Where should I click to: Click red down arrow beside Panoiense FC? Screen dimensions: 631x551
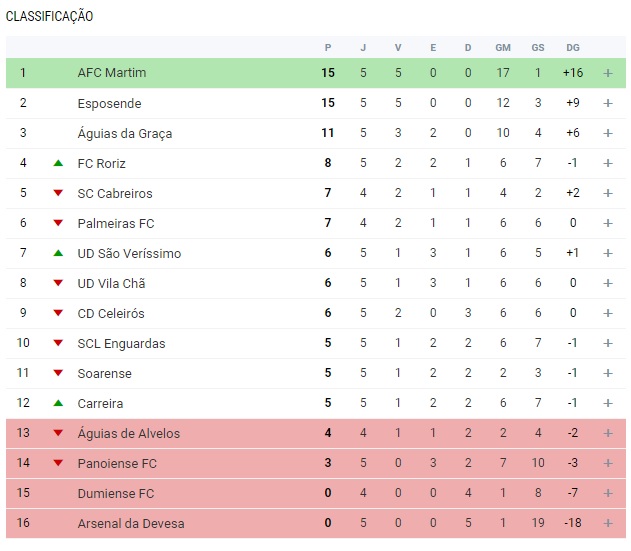pyautogui.click(x=58, y=463)
